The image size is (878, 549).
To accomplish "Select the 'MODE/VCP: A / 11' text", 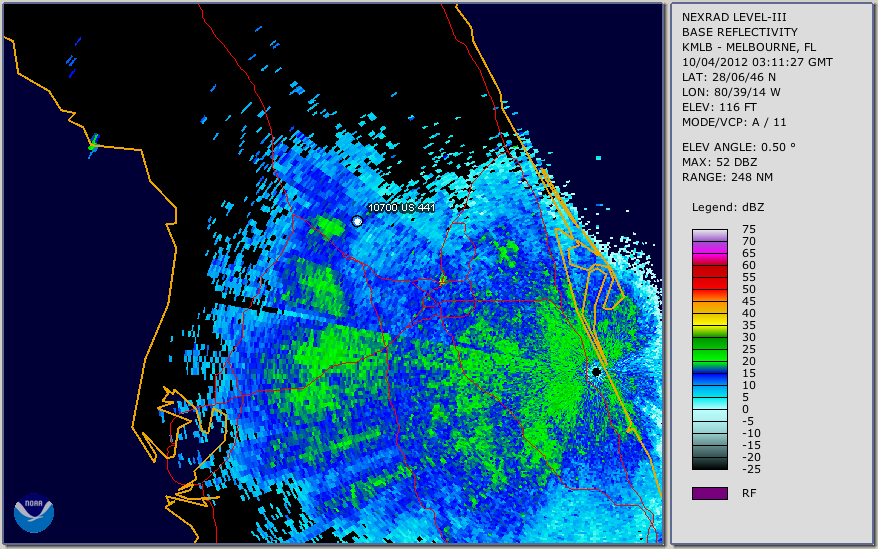I will [x=734, y=122].
